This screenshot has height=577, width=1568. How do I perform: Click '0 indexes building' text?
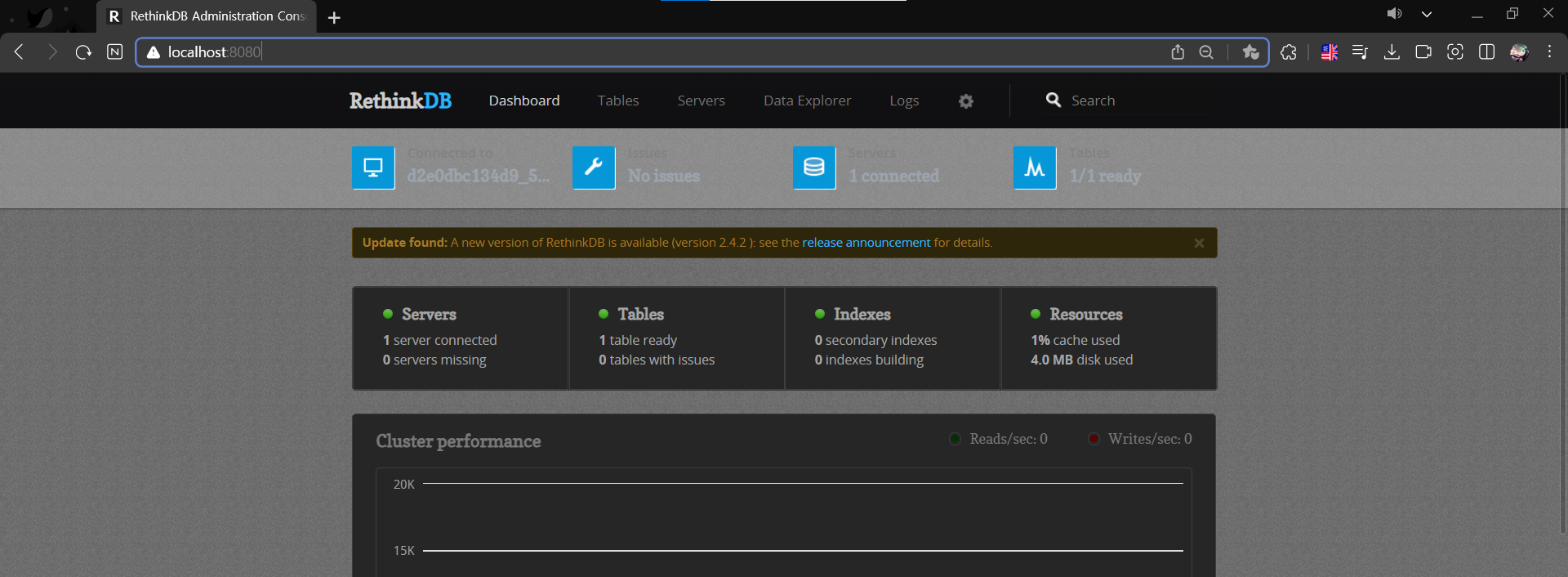(x=869, y=360)
